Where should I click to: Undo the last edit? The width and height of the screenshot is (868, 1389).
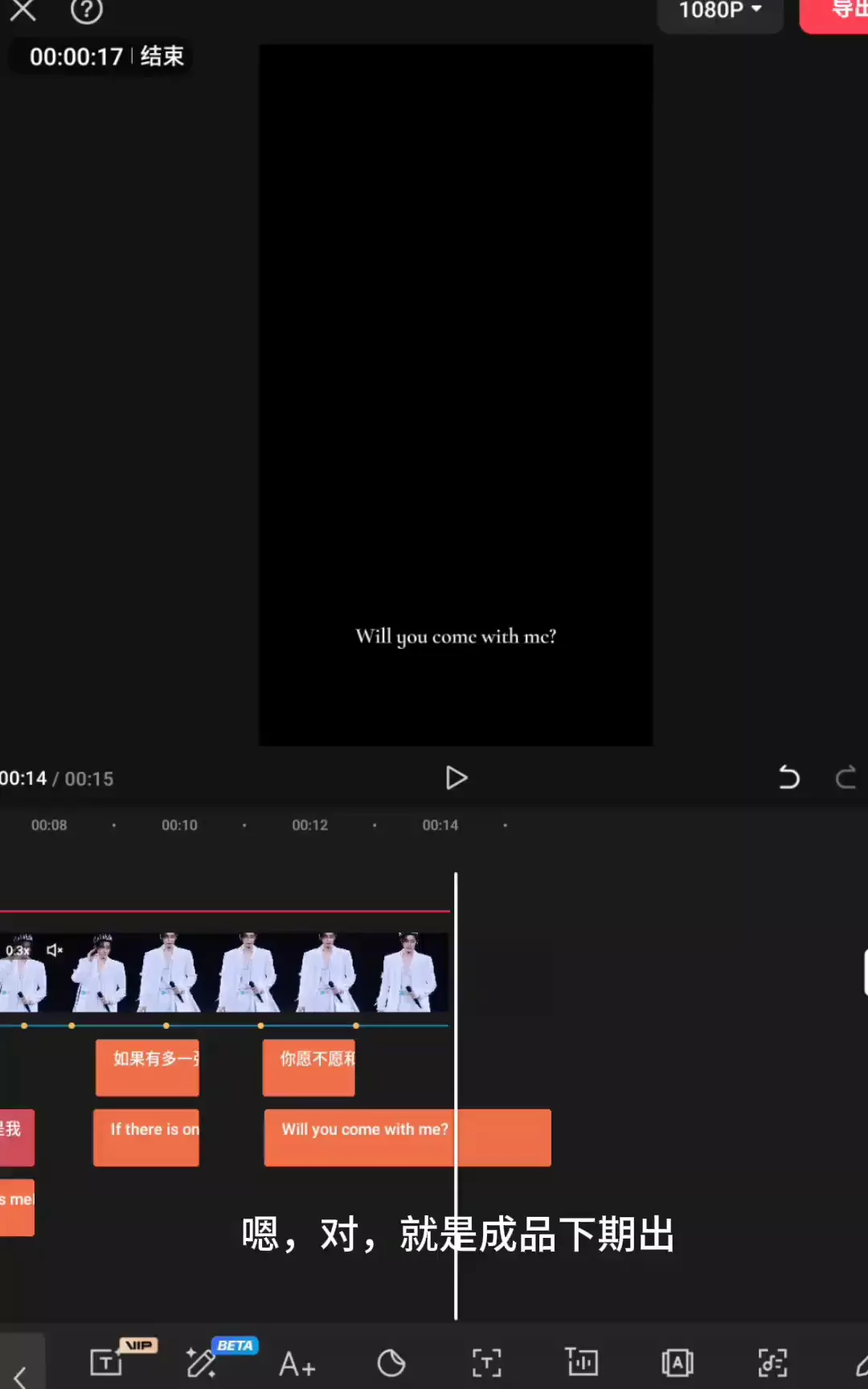point(789,778)
